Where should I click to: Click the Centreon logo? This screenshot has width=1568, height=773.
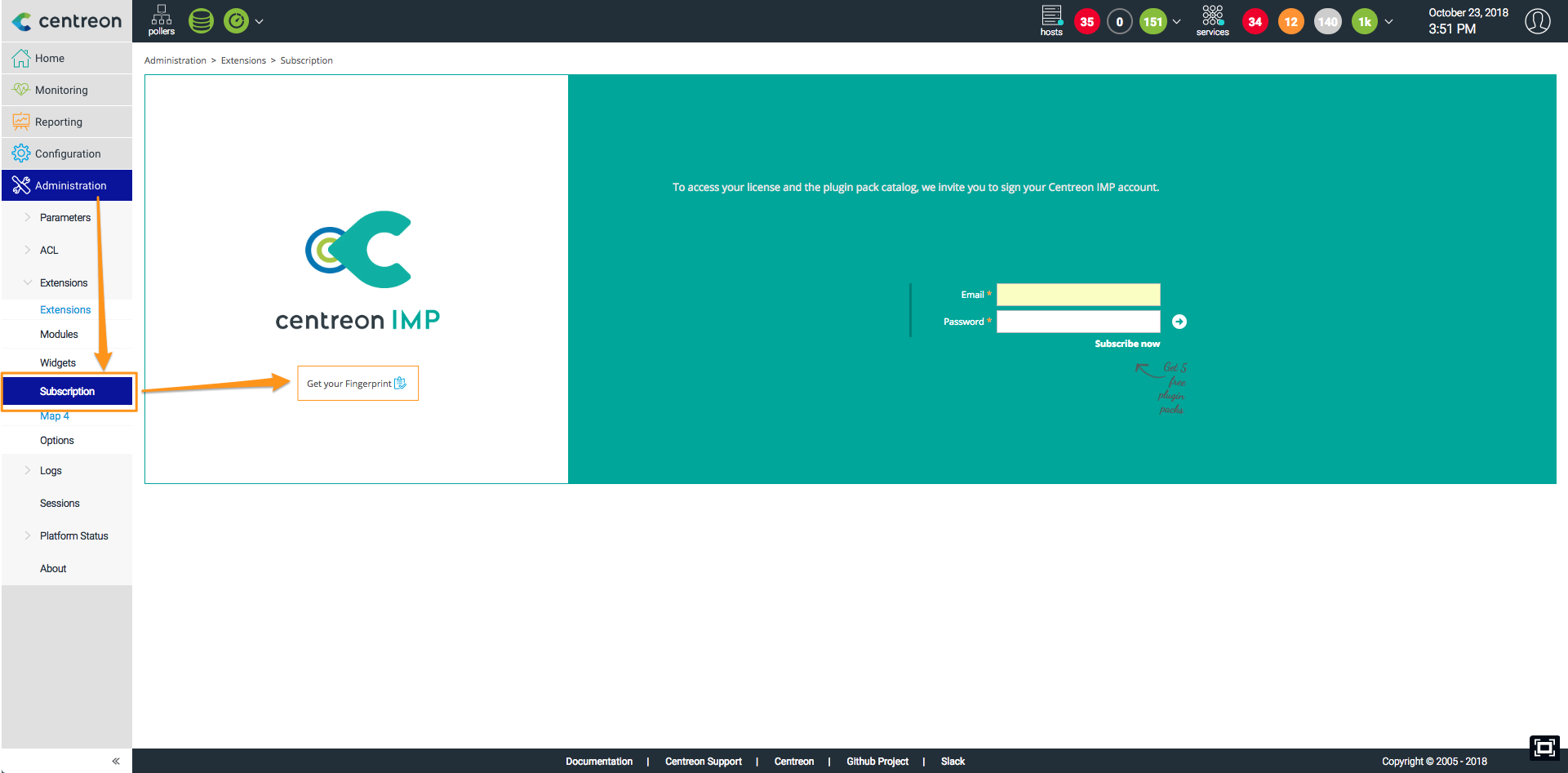click(x=67, y=21)
